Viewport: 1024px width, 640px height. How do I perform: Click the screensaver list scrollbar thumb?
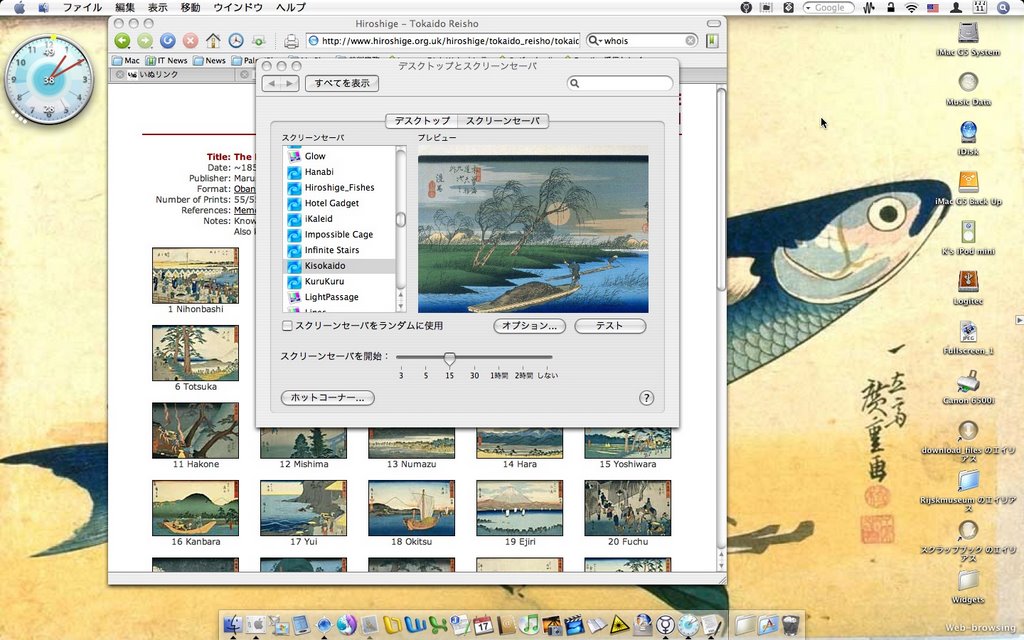coord(401,219)
